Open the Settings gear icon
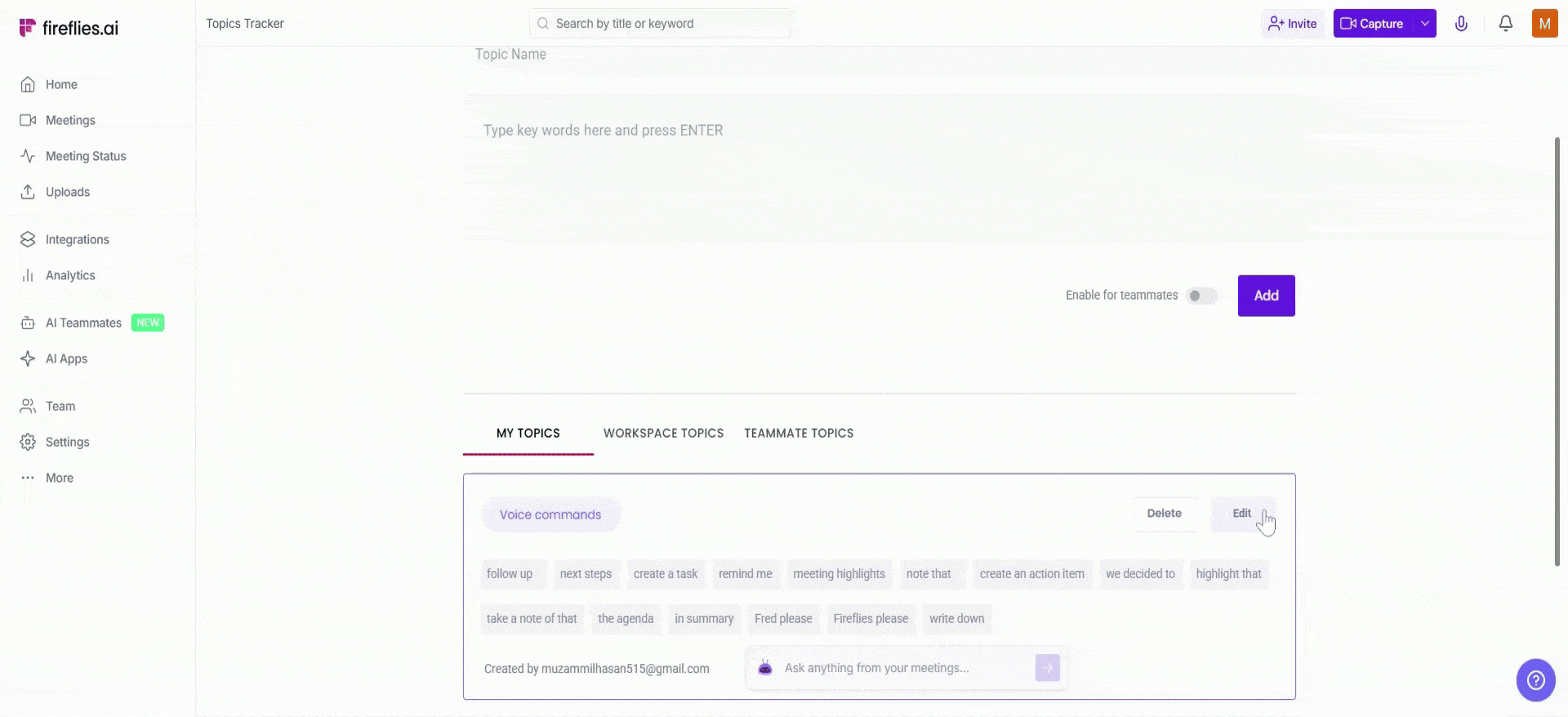The image size is (1568, 717). (28, 442)
